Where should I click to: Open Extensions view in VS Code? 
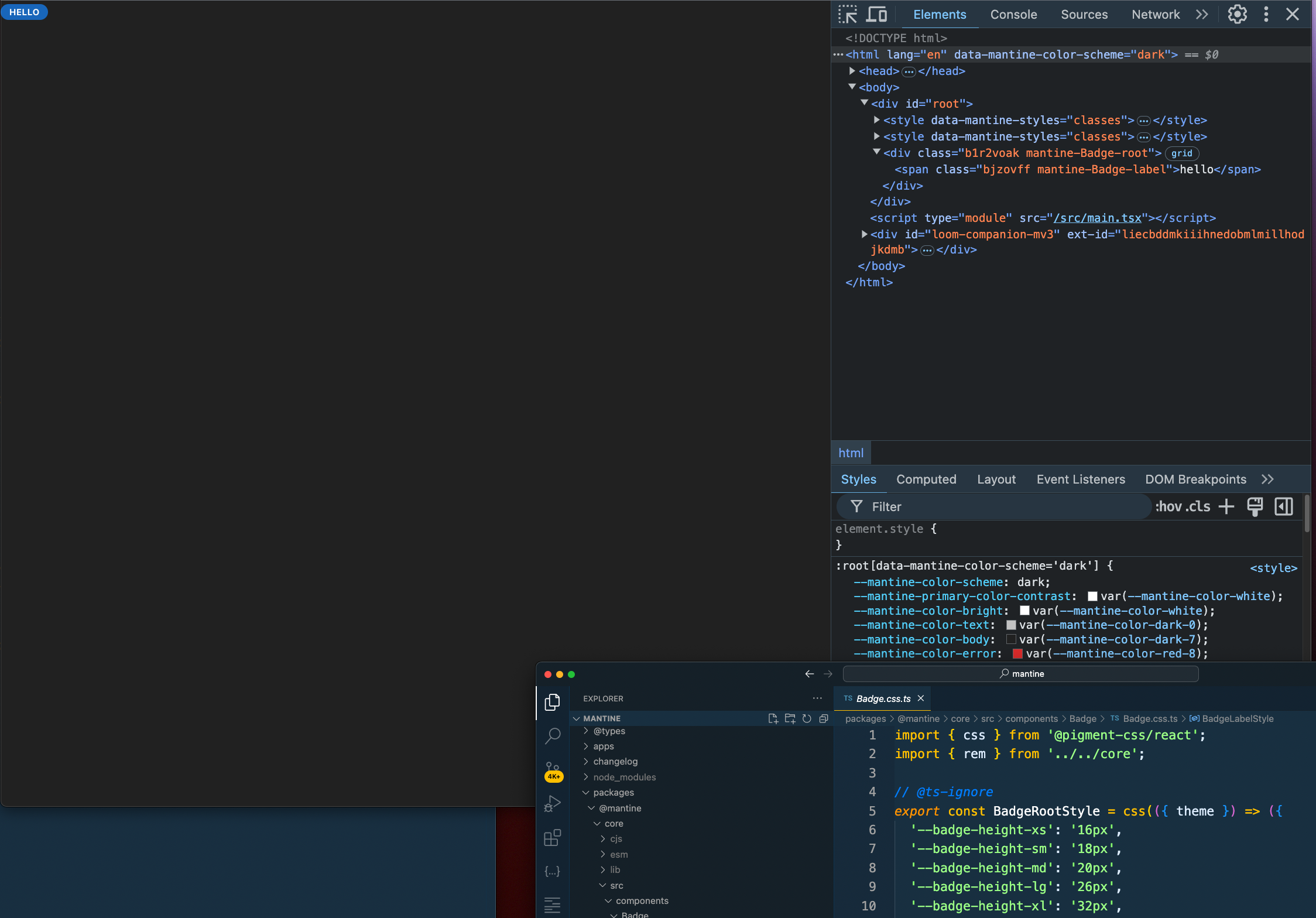coord(552,838)
